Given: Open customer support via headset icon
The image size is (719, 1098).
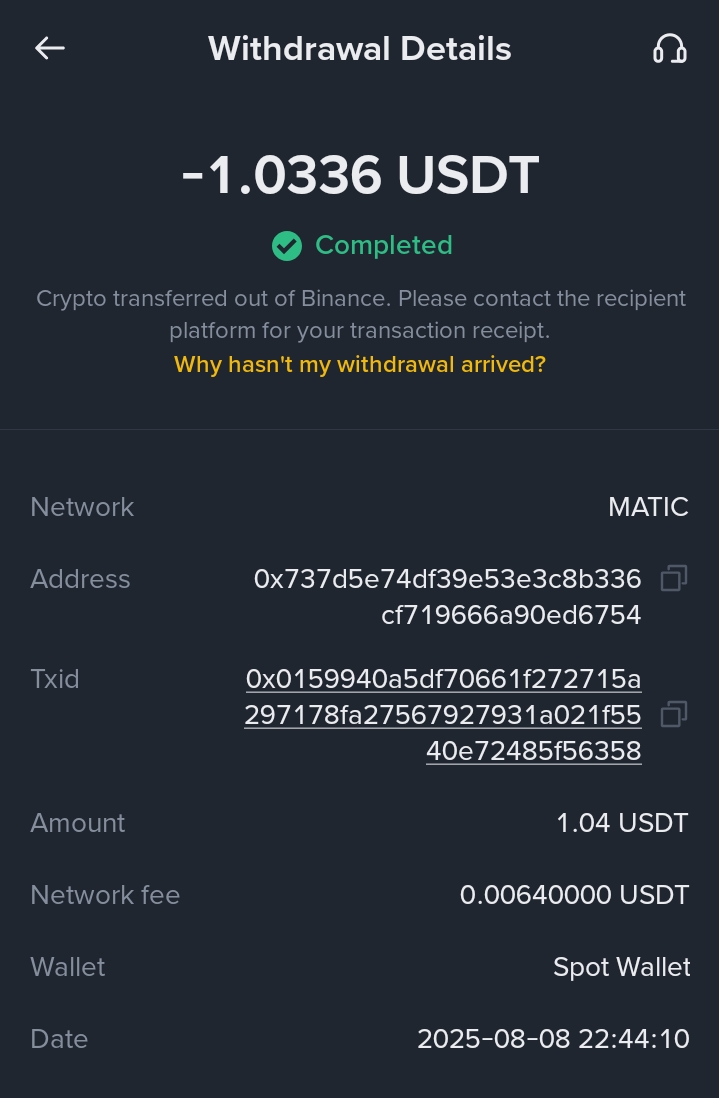Looking at the screenshot, I should coord(669,48).
